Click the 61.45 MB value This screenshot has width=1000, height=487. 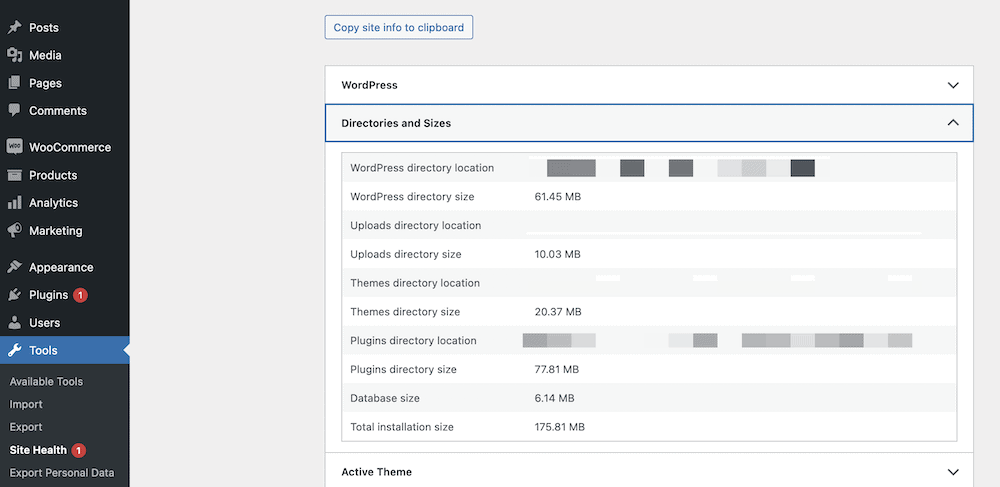(557, 196)
